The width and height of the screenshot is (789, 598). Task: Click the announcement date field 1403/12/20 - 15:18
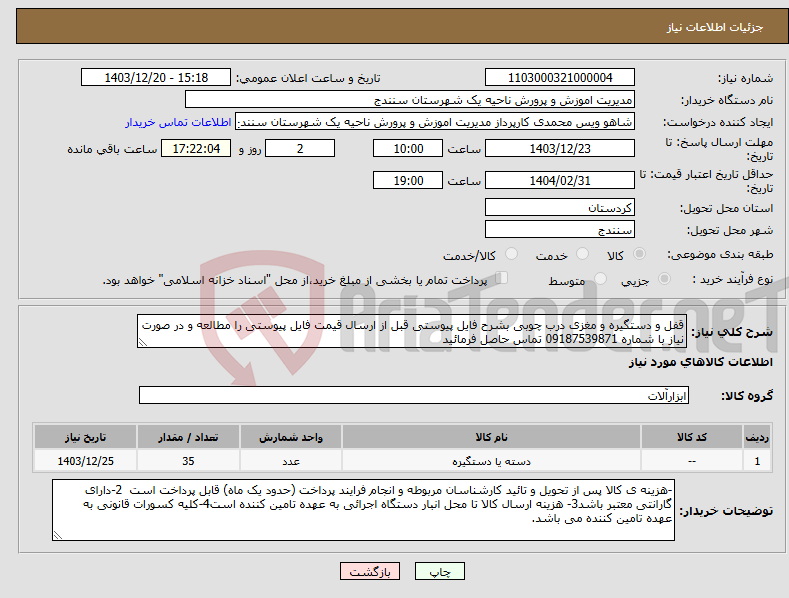tap(155, 78)
